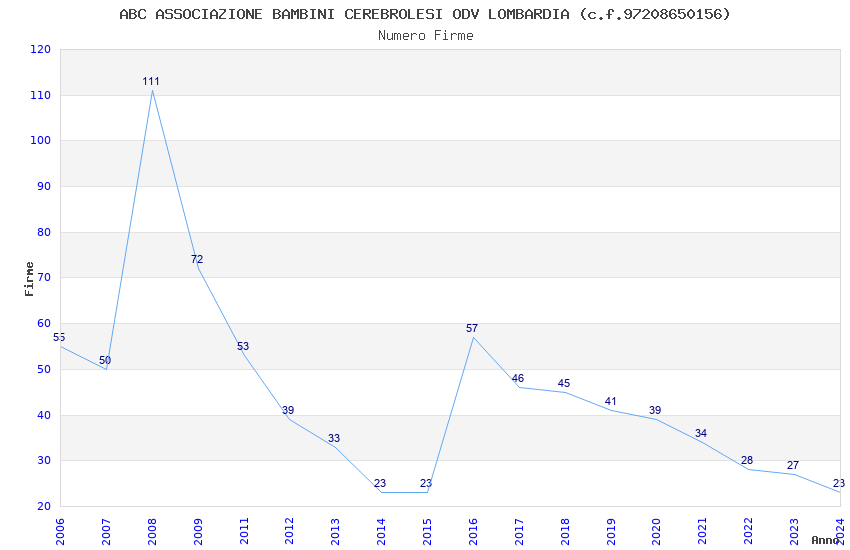
Task: Click the horizontal axis label Anno
Action: [x=825, y=540]
